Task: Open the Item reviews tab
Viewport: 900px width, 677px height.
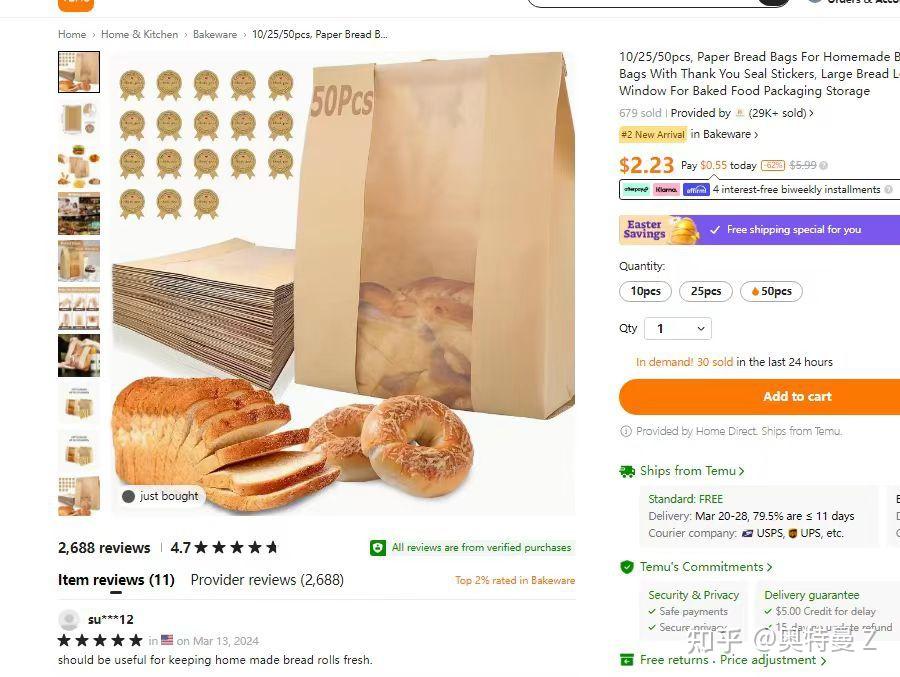Action: tap(116, 580)
